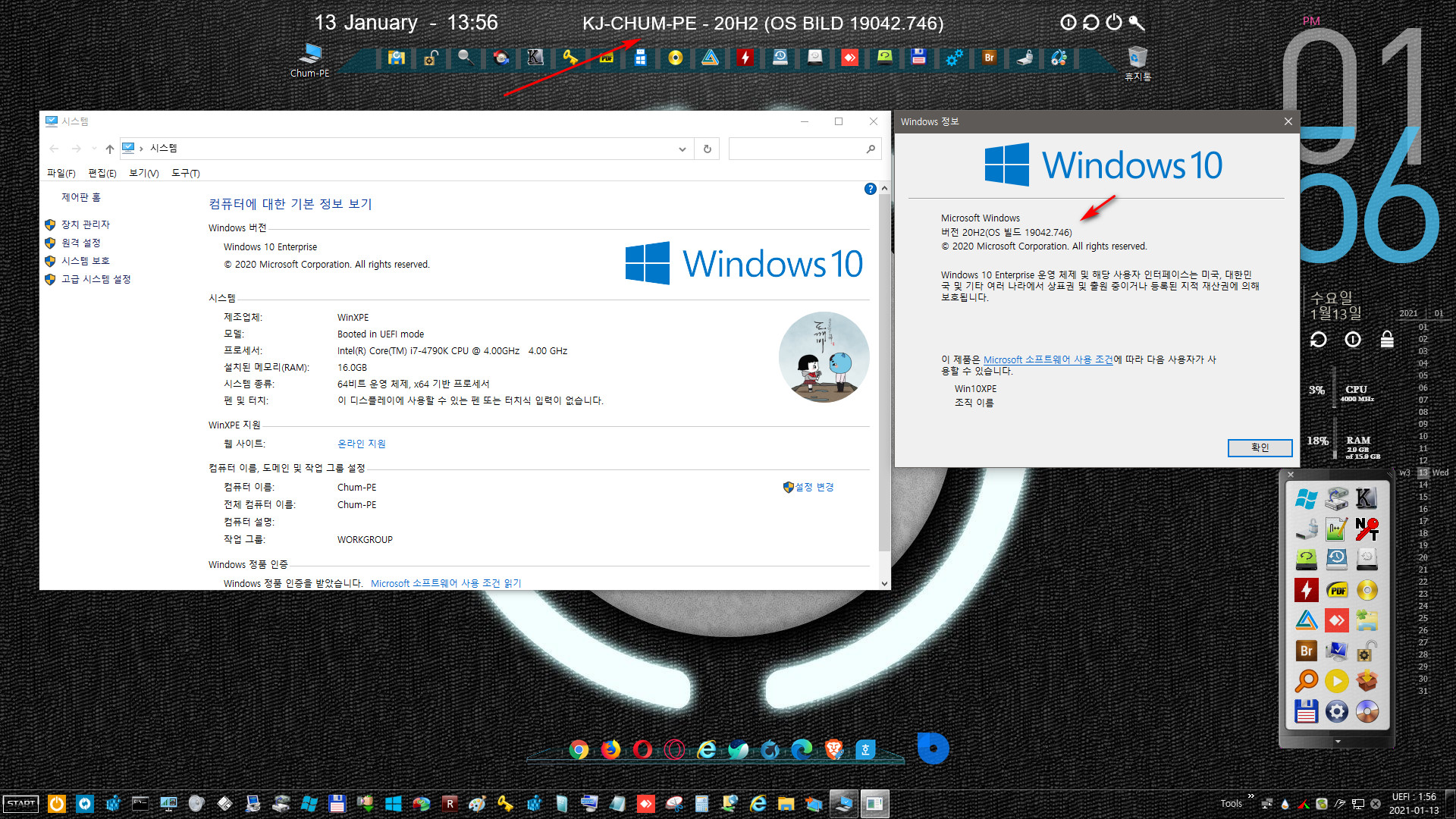Screen dimensions: 1456x819
Task: Open the AnyDesk icon in the top dock
Action: click(850, 58)
